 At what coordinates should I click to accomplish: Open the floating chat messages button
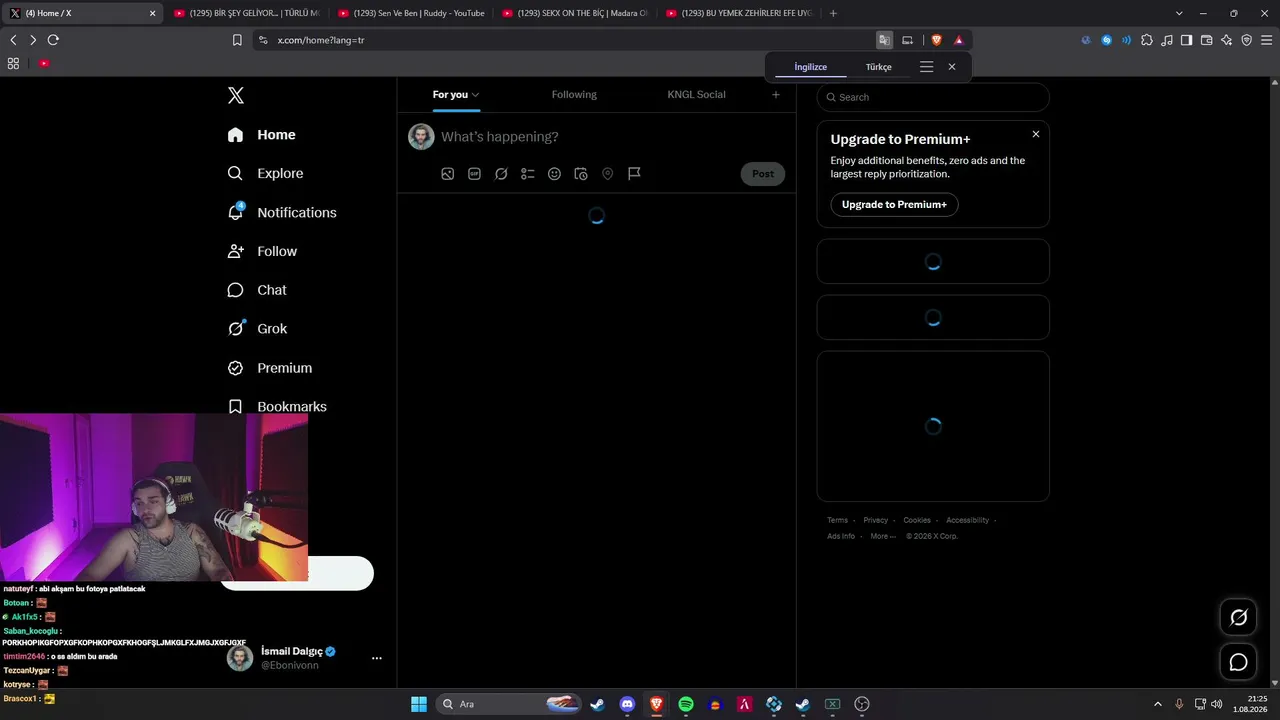(1238, 662)
